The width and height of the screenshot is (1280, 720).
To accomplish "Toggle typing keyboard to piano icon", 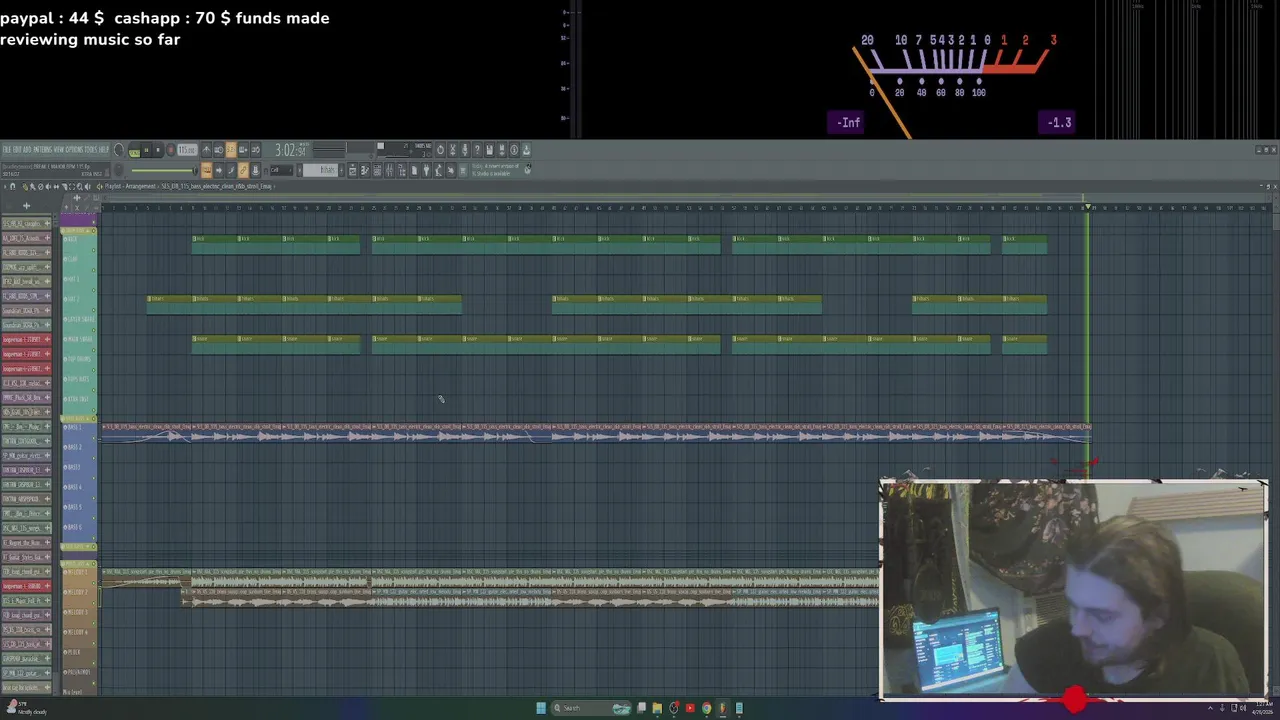I will [x=206, y=170].
